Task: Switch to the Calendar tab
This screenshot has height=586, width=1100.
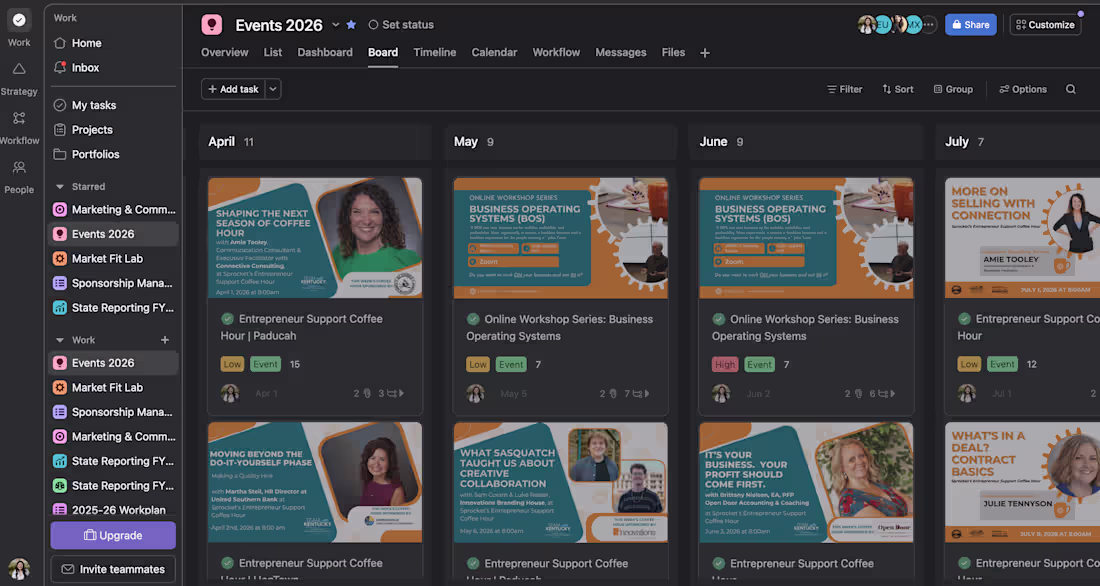Action: point(494,53)
